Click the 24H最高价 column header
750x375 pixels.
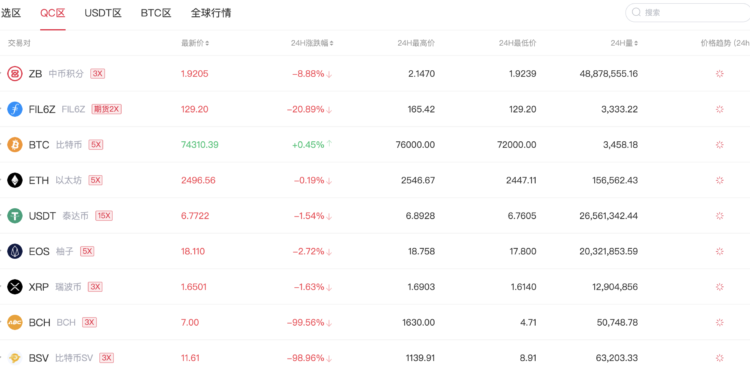point(416,43)
